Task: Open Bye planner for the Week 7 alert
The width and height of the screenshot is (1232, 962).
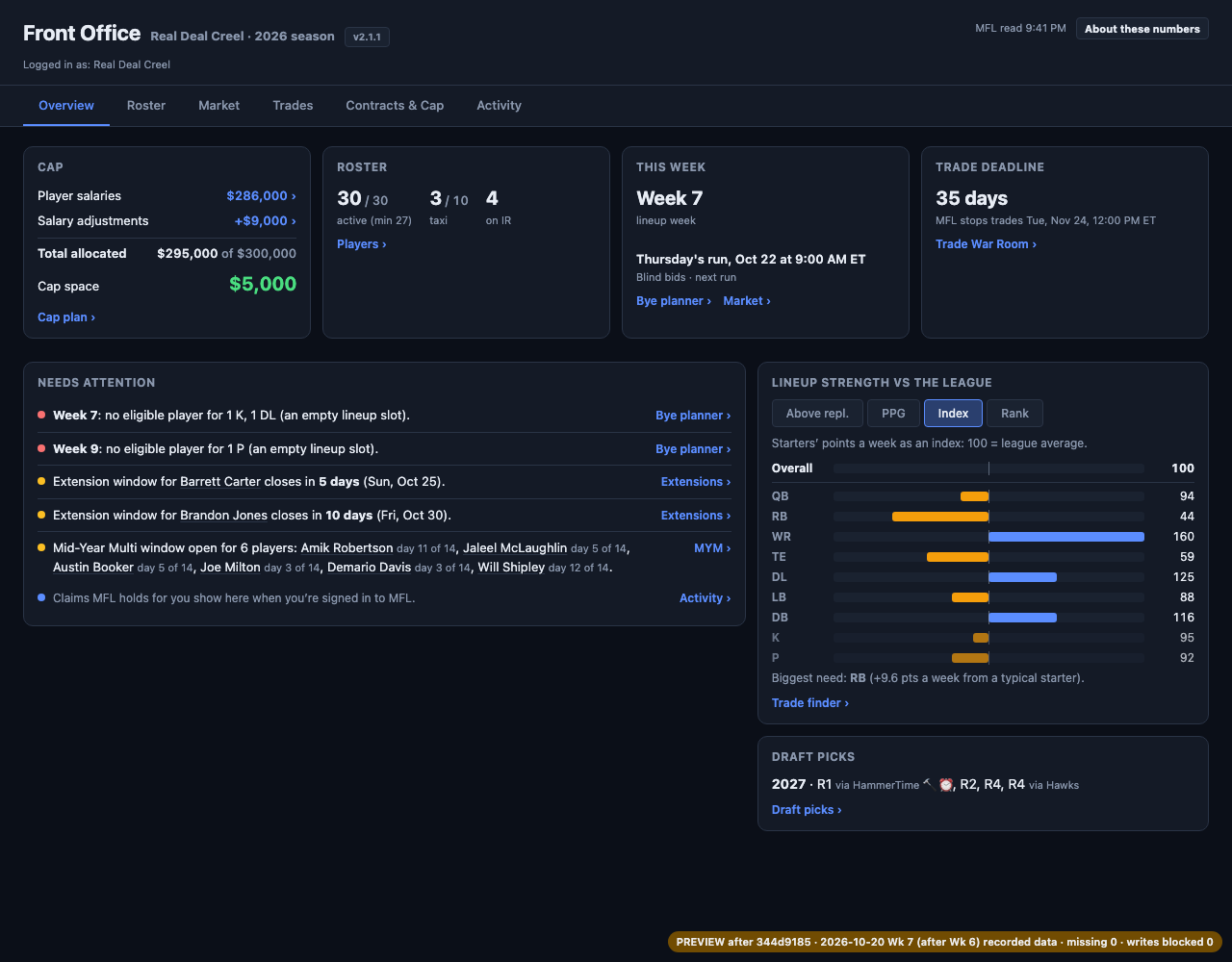Action: click(x=693, y=416)
